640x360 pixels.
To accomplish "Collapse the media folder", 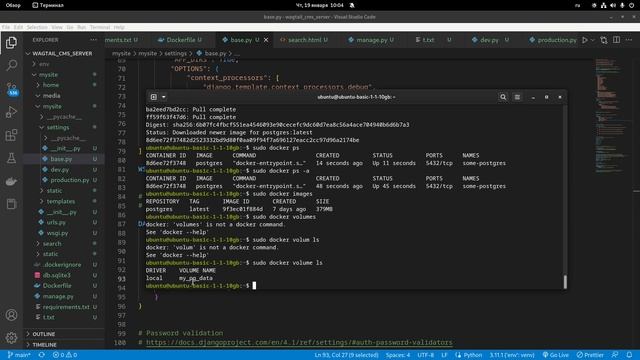I will tap(51, 96).
